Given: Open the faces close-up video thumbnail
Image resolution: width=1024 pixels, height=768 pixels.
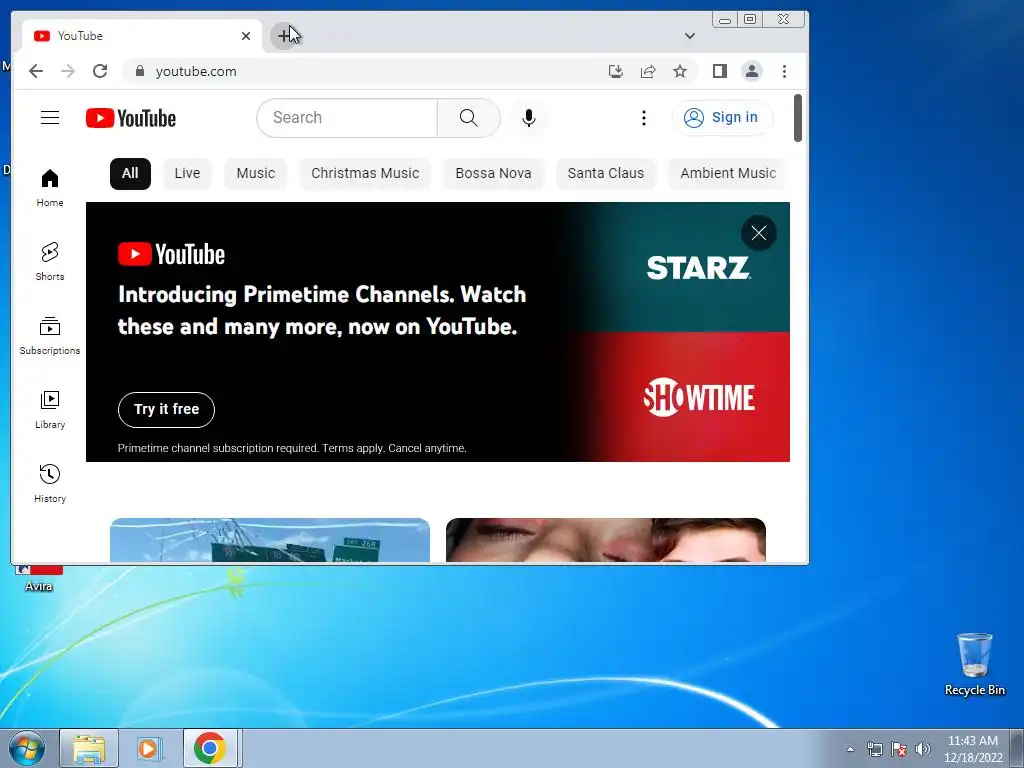Looking at the screenshot, I should 605,540.
